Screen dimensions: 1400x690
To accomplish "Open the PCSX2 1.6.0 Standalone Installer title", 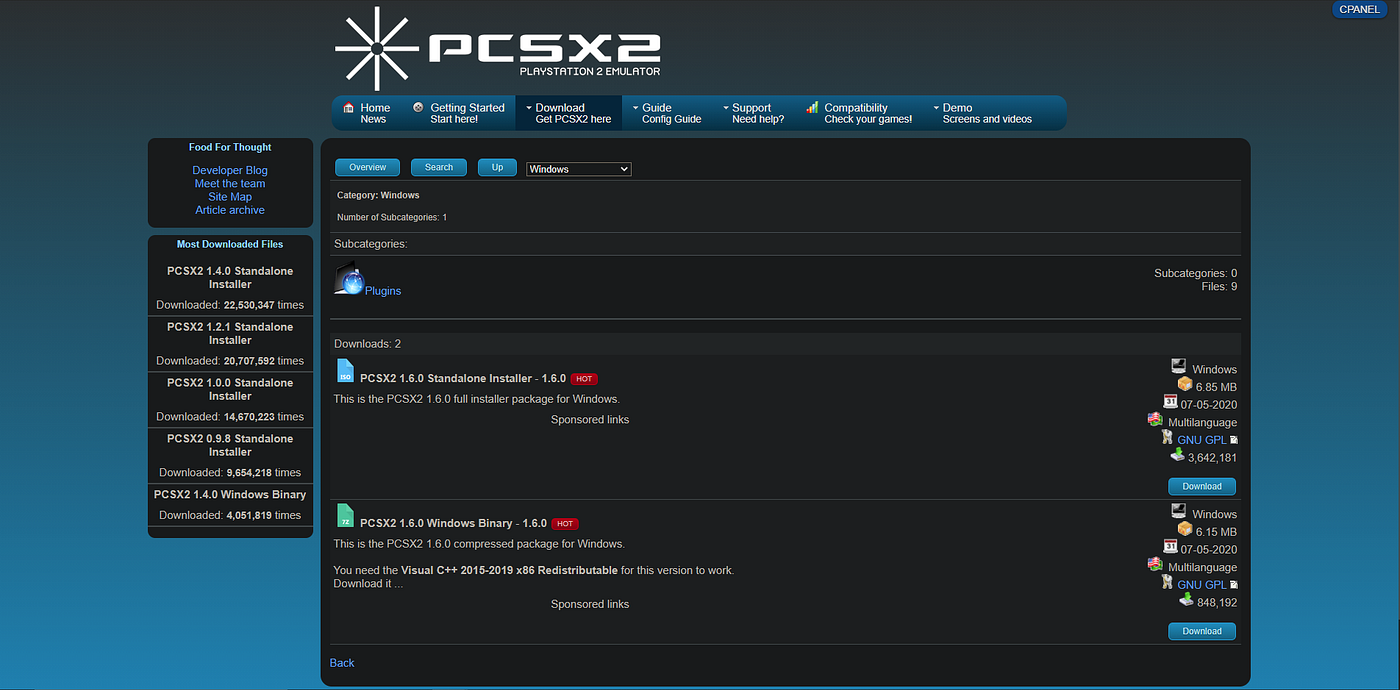I will coord(463,379).
